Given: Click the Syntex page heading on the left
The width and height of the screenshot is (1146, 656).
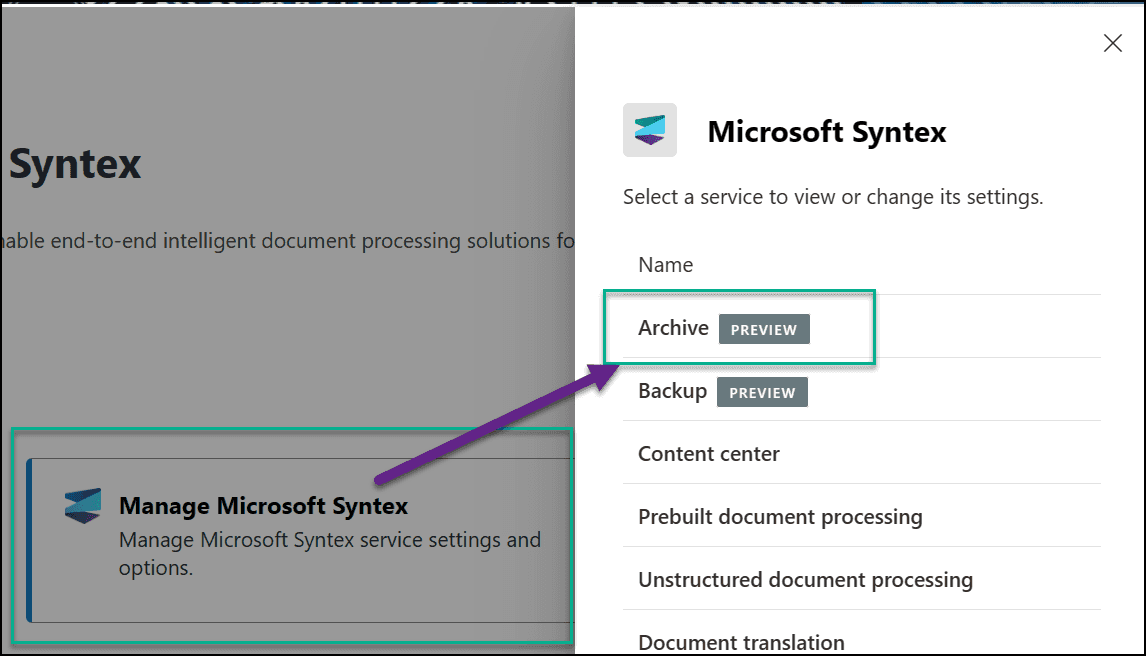Looking at the screenshot, I should click(x=74, y=163).
